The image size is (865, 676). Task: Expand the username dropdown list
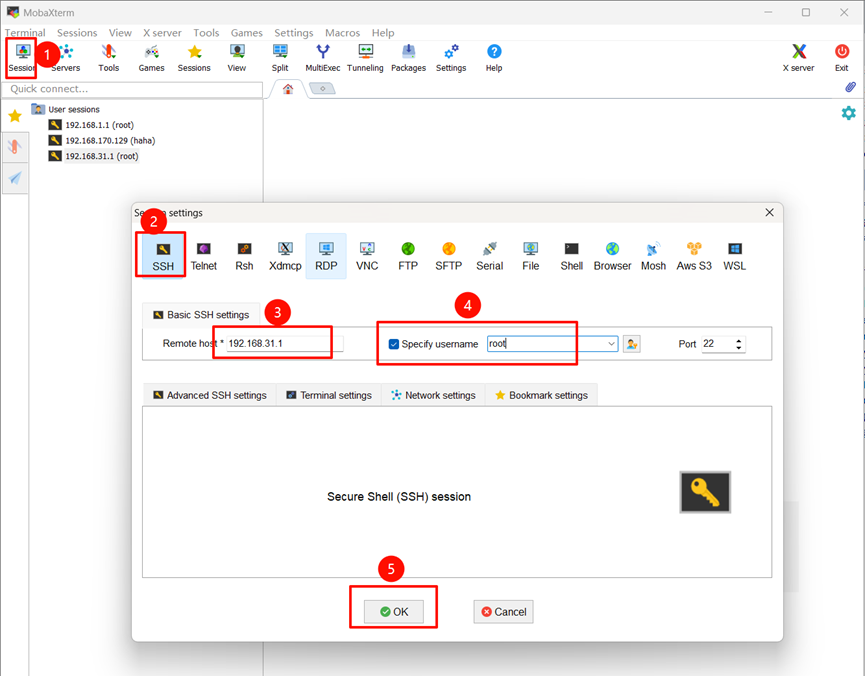click(611, 344)
